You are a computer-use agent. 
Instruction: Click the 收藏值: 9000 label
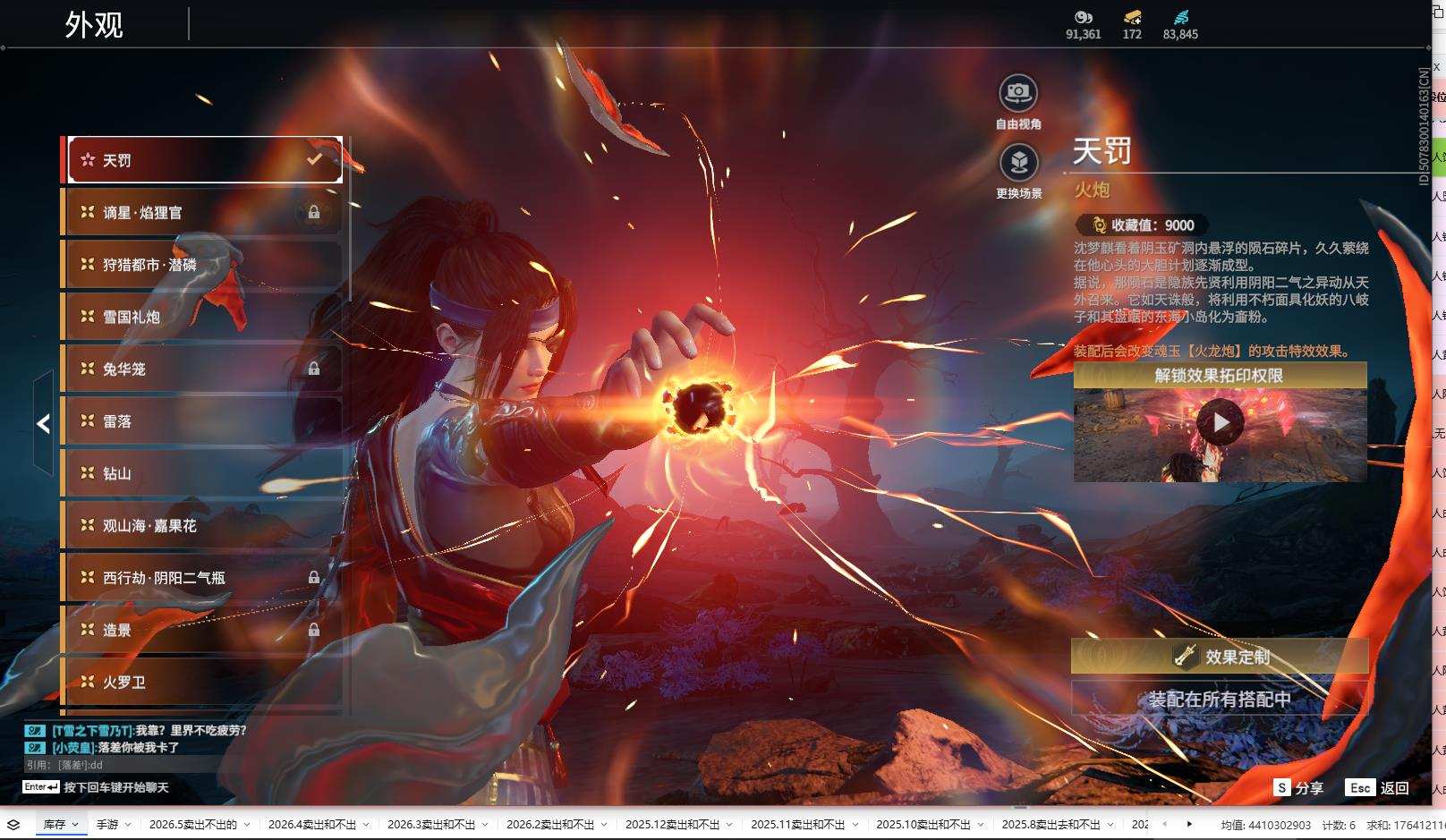point(1153,225)
